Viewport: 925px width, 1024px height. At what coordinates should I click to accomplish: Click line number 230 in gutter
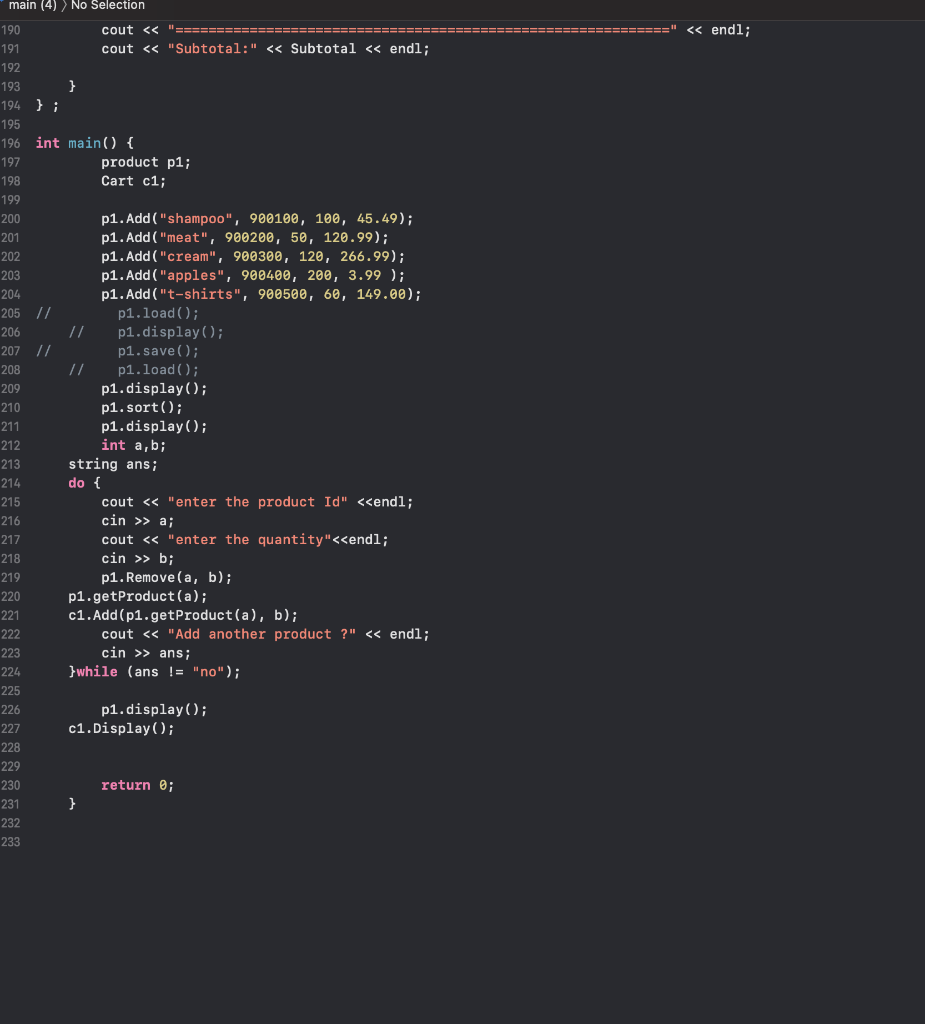tap(10, 786)
